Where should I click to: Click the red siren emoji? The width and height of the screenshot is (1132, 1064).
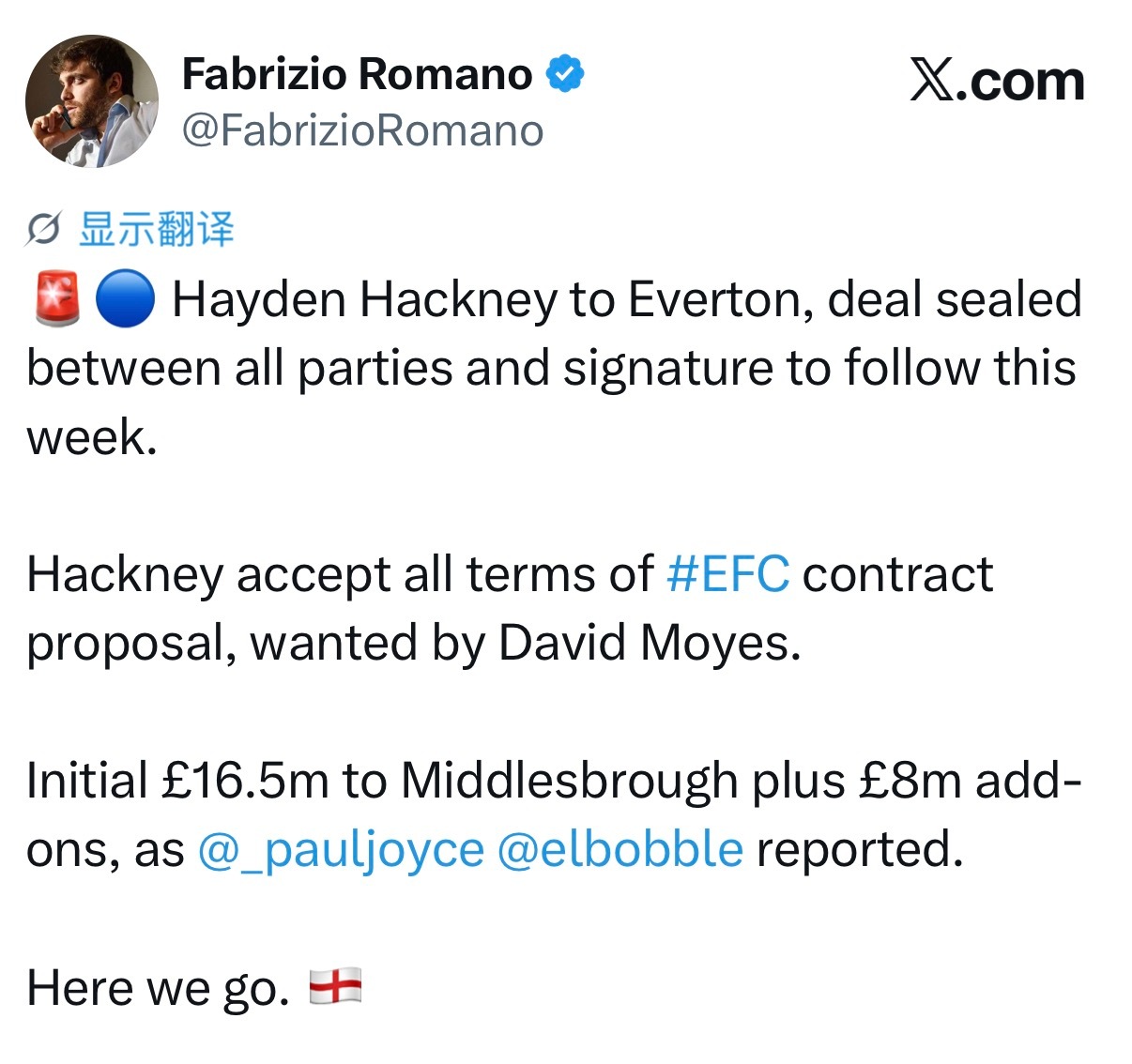[56, 298]
